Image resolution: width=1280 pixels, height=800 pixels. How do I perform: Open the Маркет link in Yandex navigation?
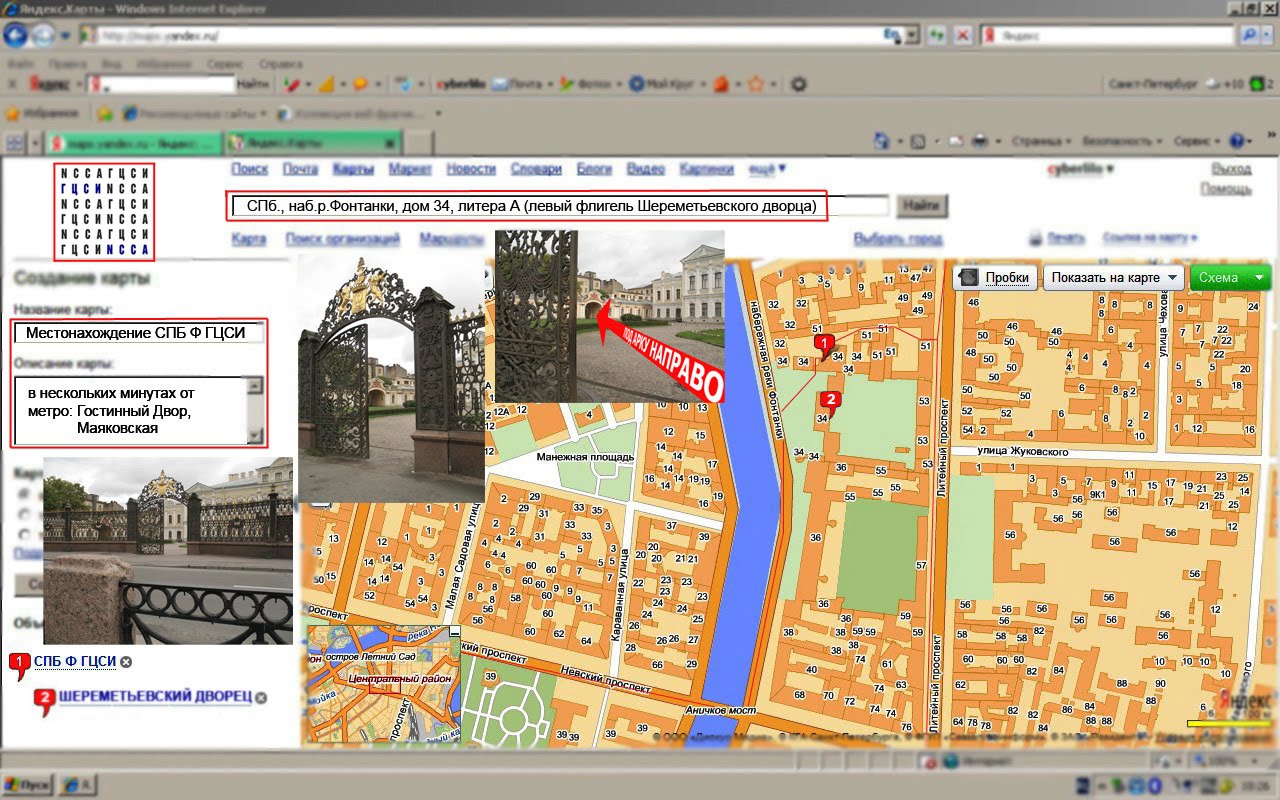(410, 169)
